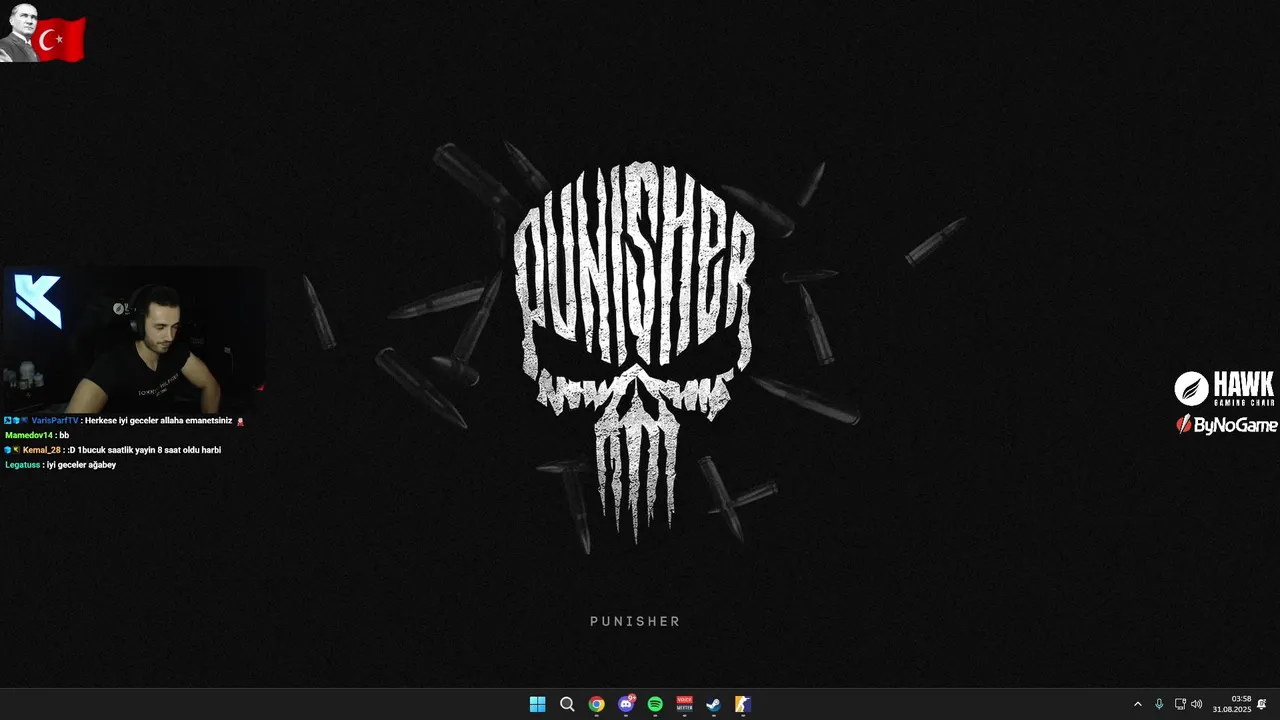Viewport: 1280px width, 720px height.
Task: Open taskbar Search
Action: click(x=567, y=704)
